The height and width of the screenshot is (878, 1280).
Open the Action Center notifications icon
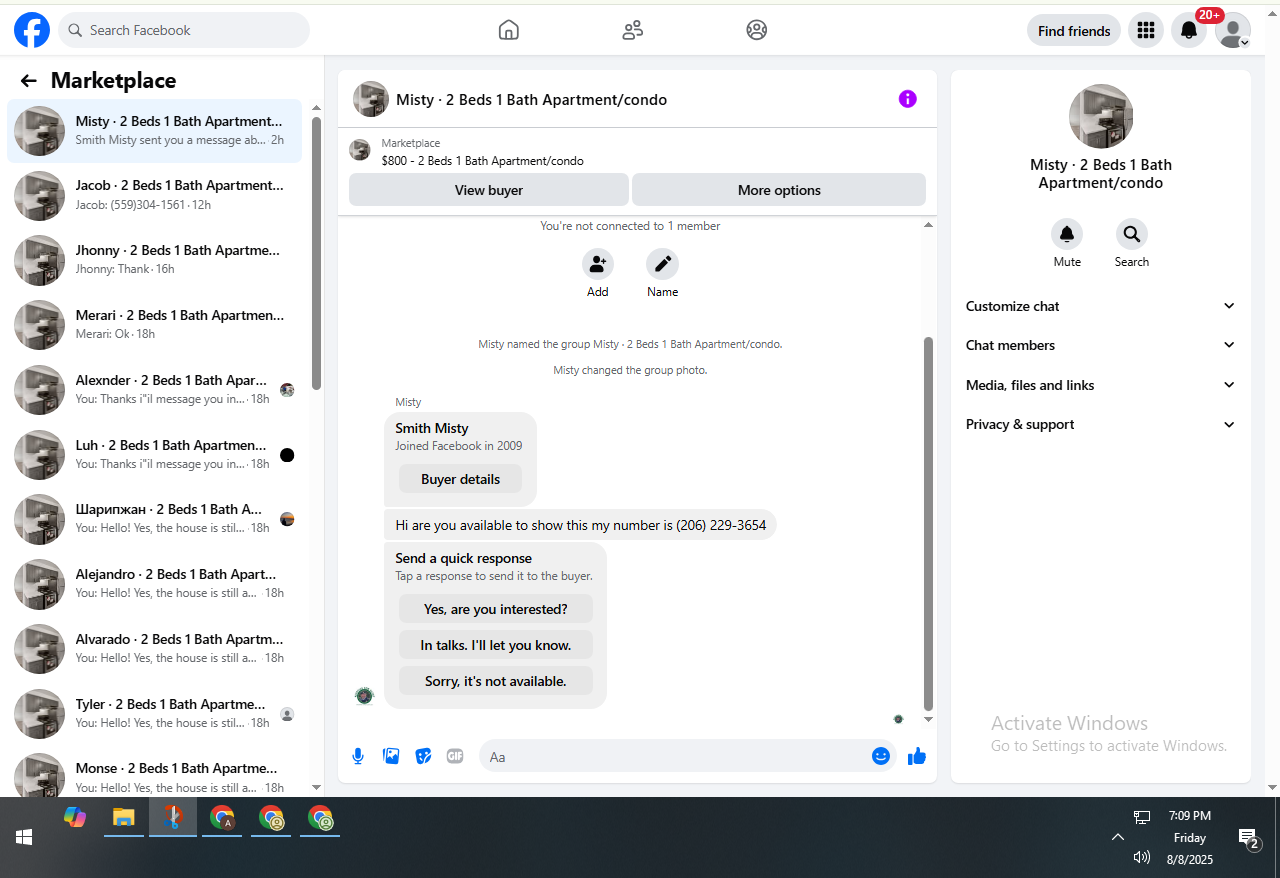(1249, 839)
